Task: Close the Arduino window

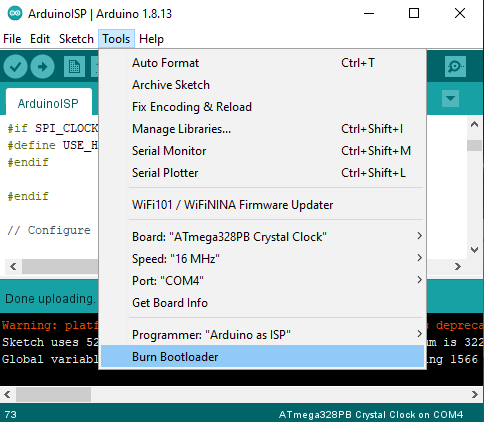Action: click(460, 14)
